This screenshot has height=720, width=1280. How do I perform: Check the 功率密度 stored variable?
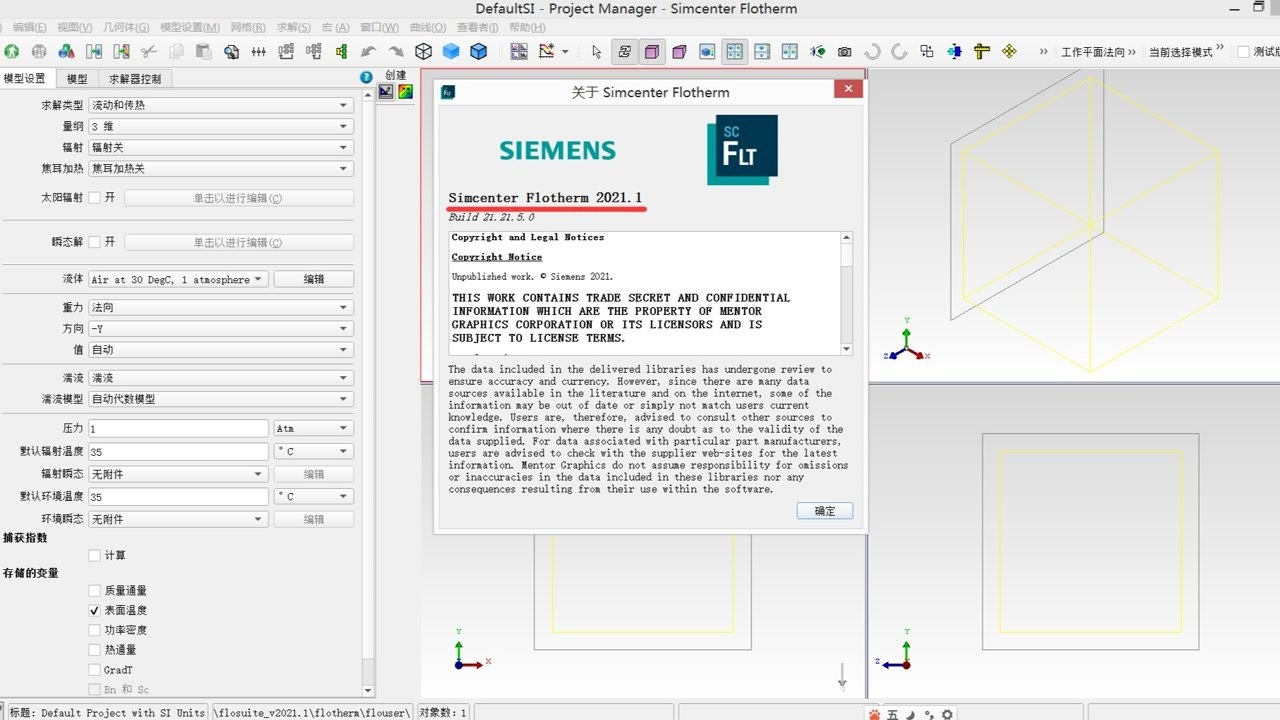click(93, 629)
